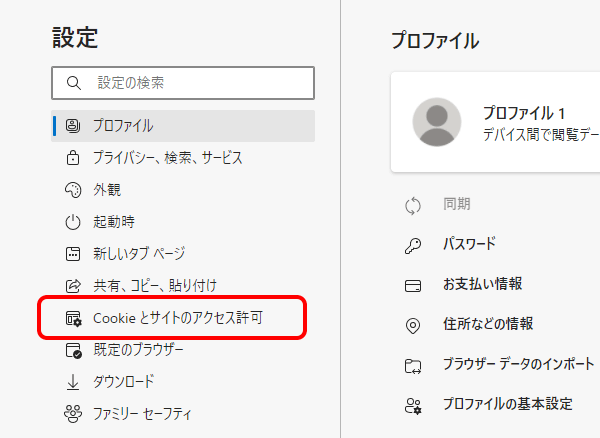Click the profile icon in the sidebar

coord(73,125)
